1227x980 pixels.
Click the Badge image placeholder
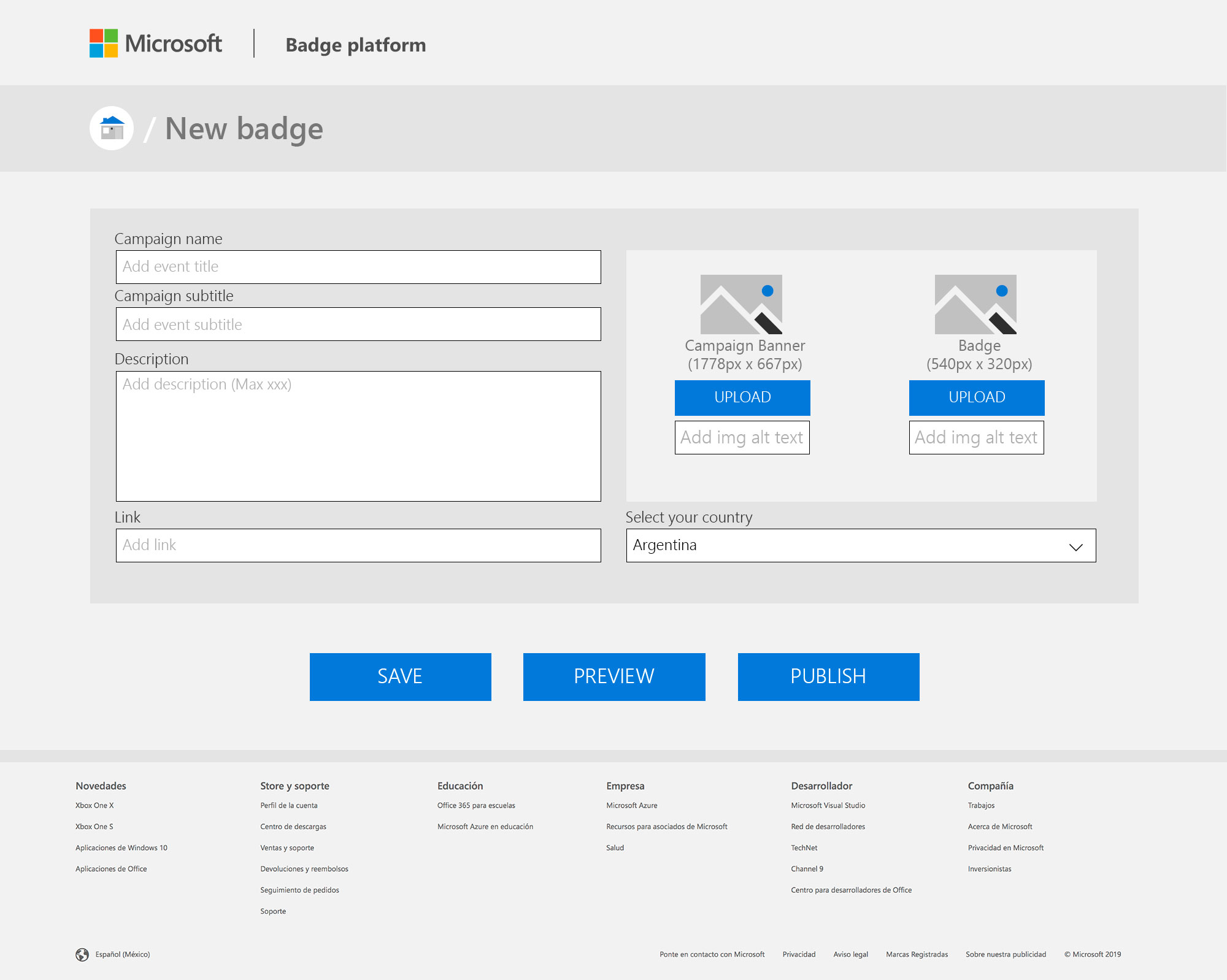point(975,304)
